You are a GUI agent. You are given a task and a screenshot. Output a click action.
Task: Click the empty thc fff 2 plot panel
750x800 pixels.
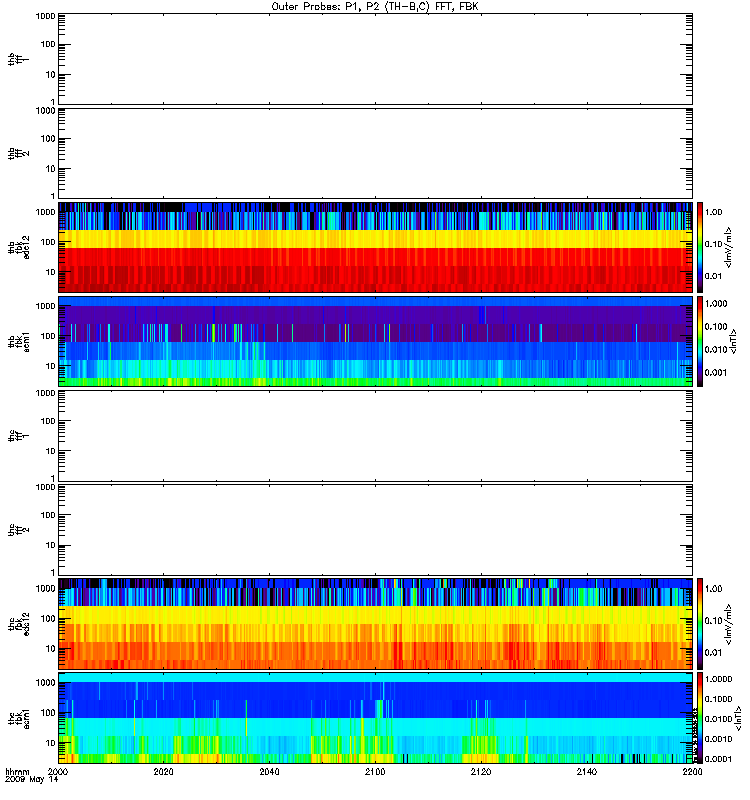[x=376, y=530]
